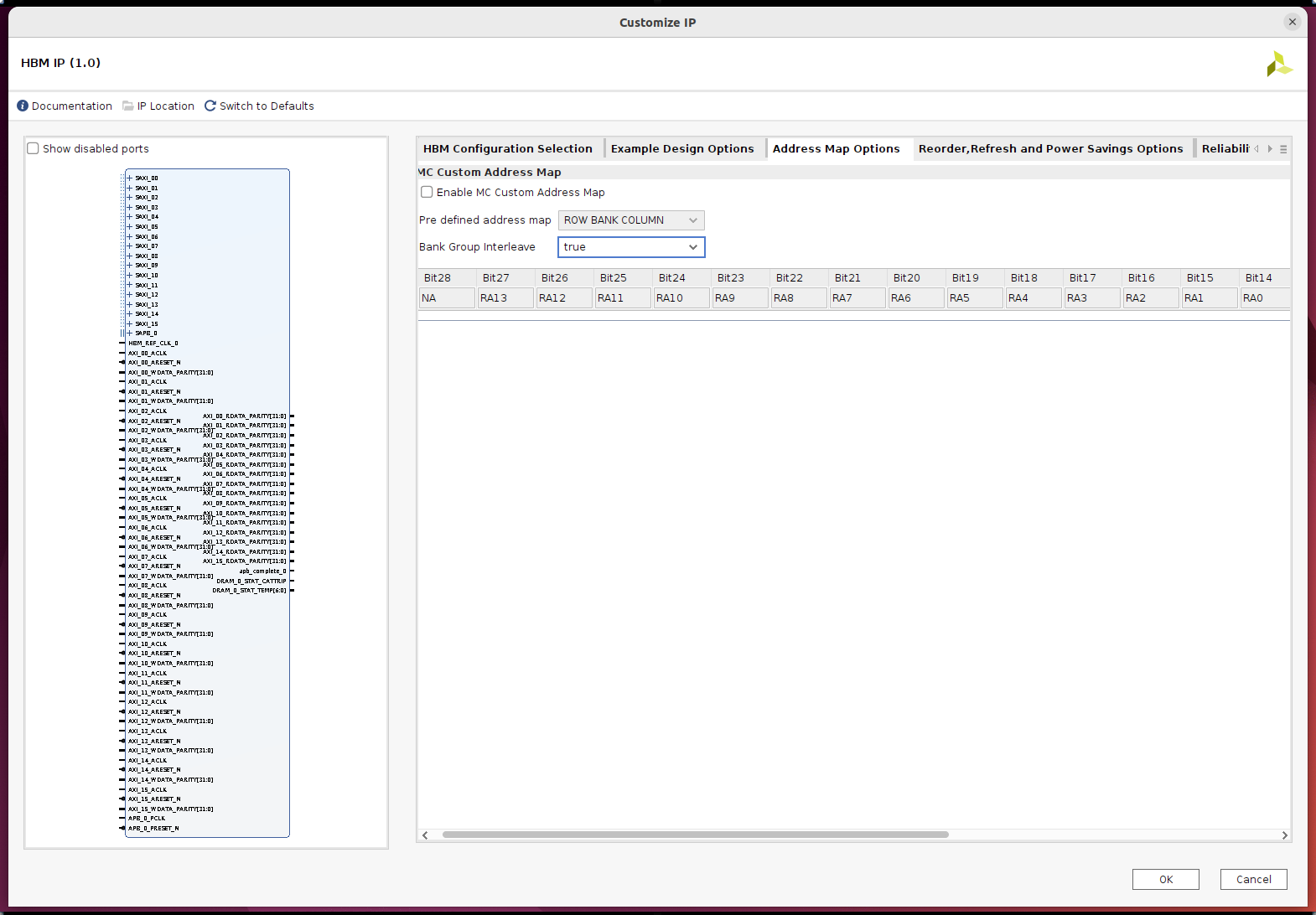Expand the SAPB_0 port interface

(x=130, y=333)
